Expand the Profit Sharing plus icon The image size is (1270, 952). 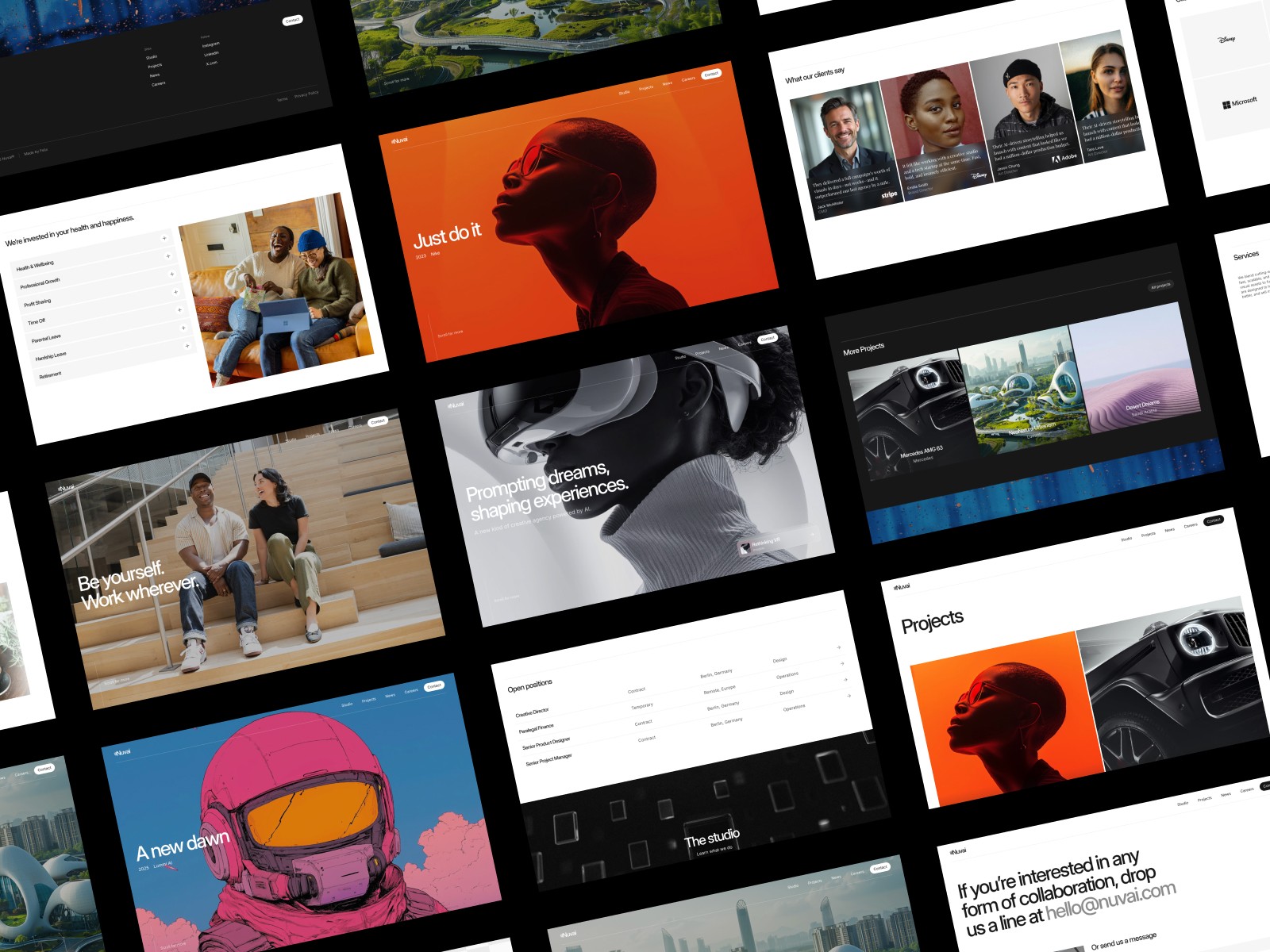pos(171,274)
